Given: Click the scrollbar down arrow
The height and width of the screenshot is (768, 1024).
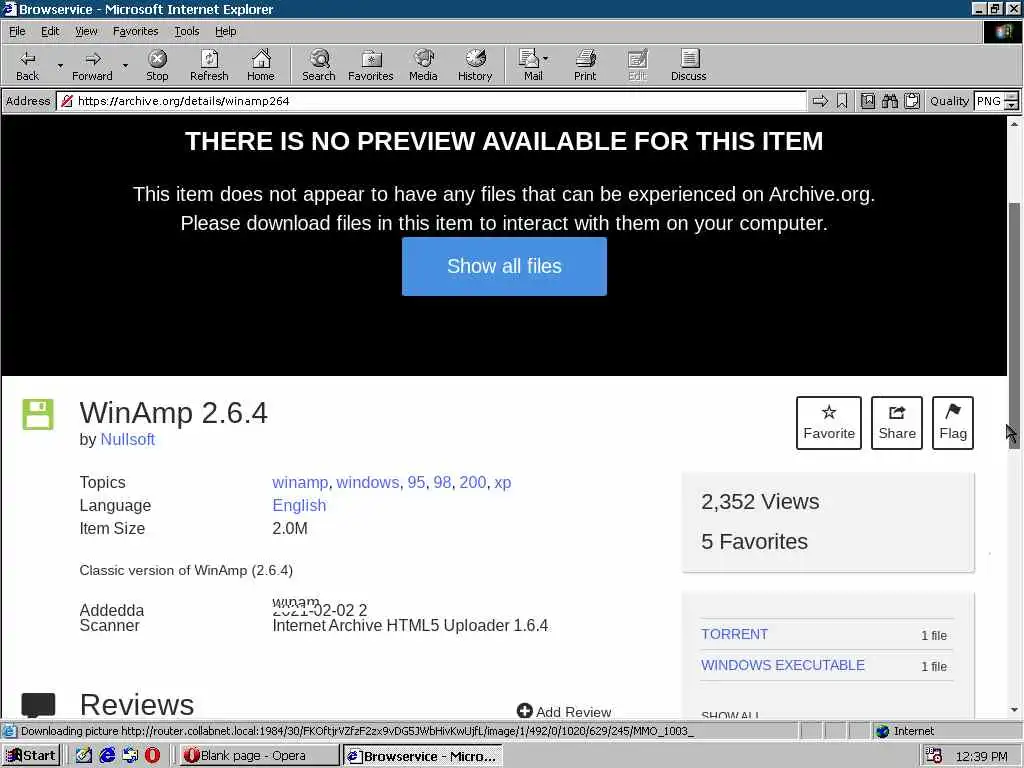Looking at the screenshot, I should tap(1014, 710).
